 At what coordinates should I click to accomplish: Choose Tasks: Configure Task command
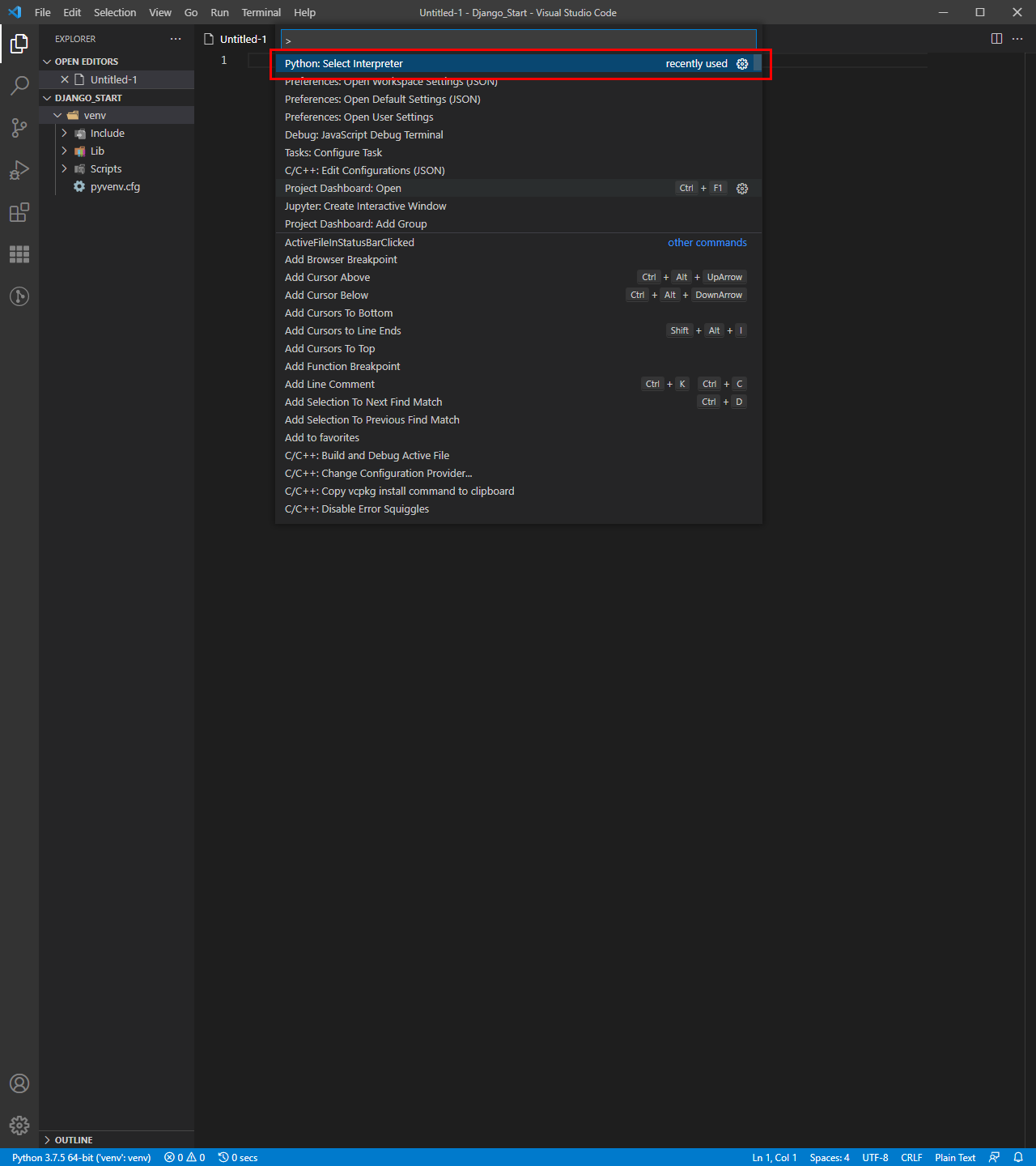coord(519,153)
